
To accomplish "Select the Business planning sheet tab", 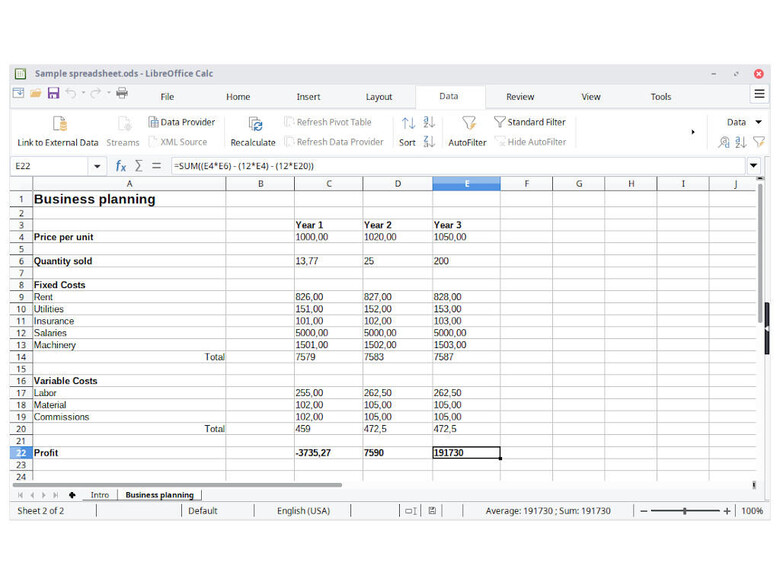I will click(x=159, y=495).
